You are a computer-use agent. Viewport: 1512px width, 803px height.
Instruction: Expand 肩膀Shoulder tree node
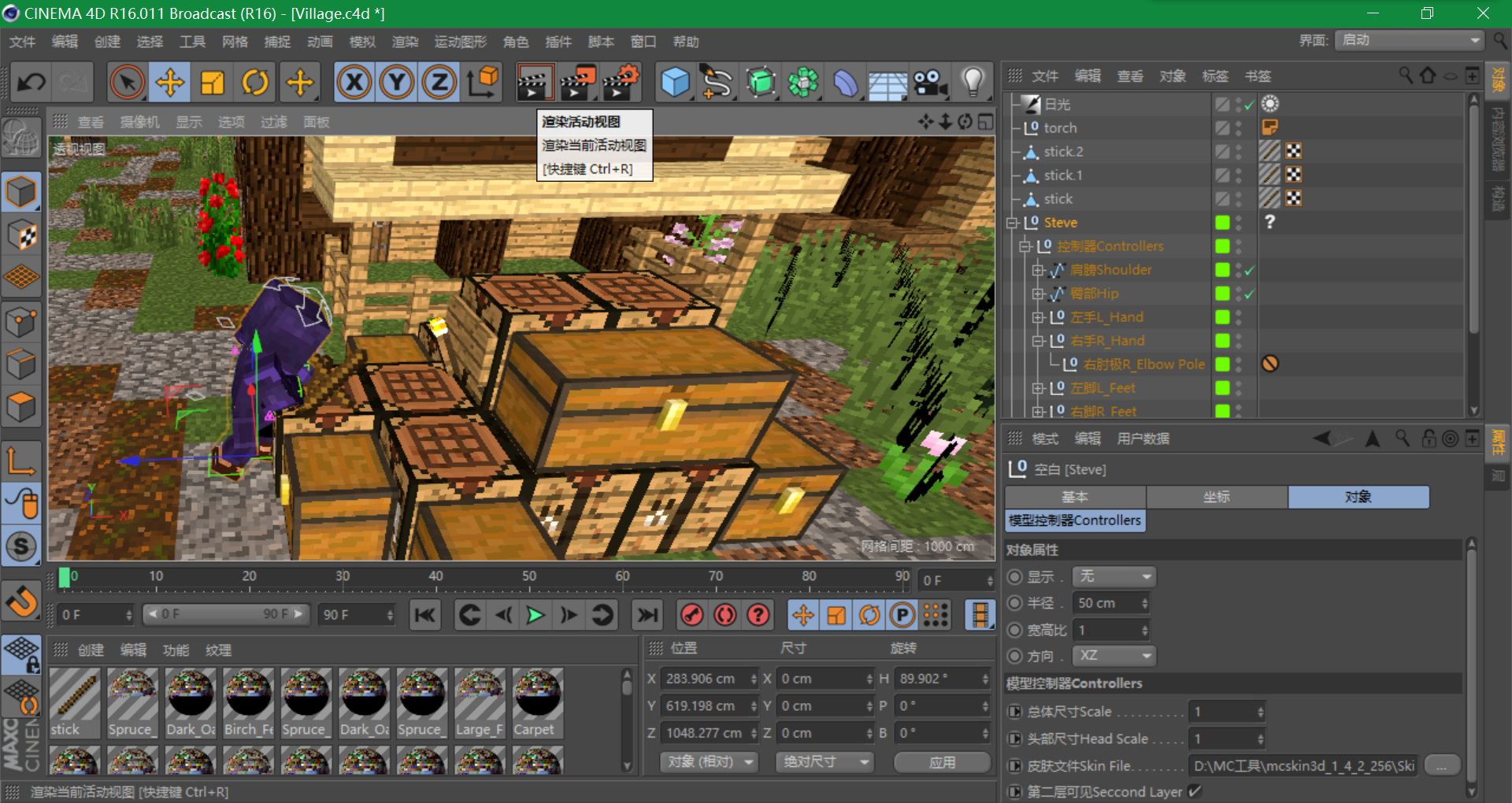point(1038,270)
